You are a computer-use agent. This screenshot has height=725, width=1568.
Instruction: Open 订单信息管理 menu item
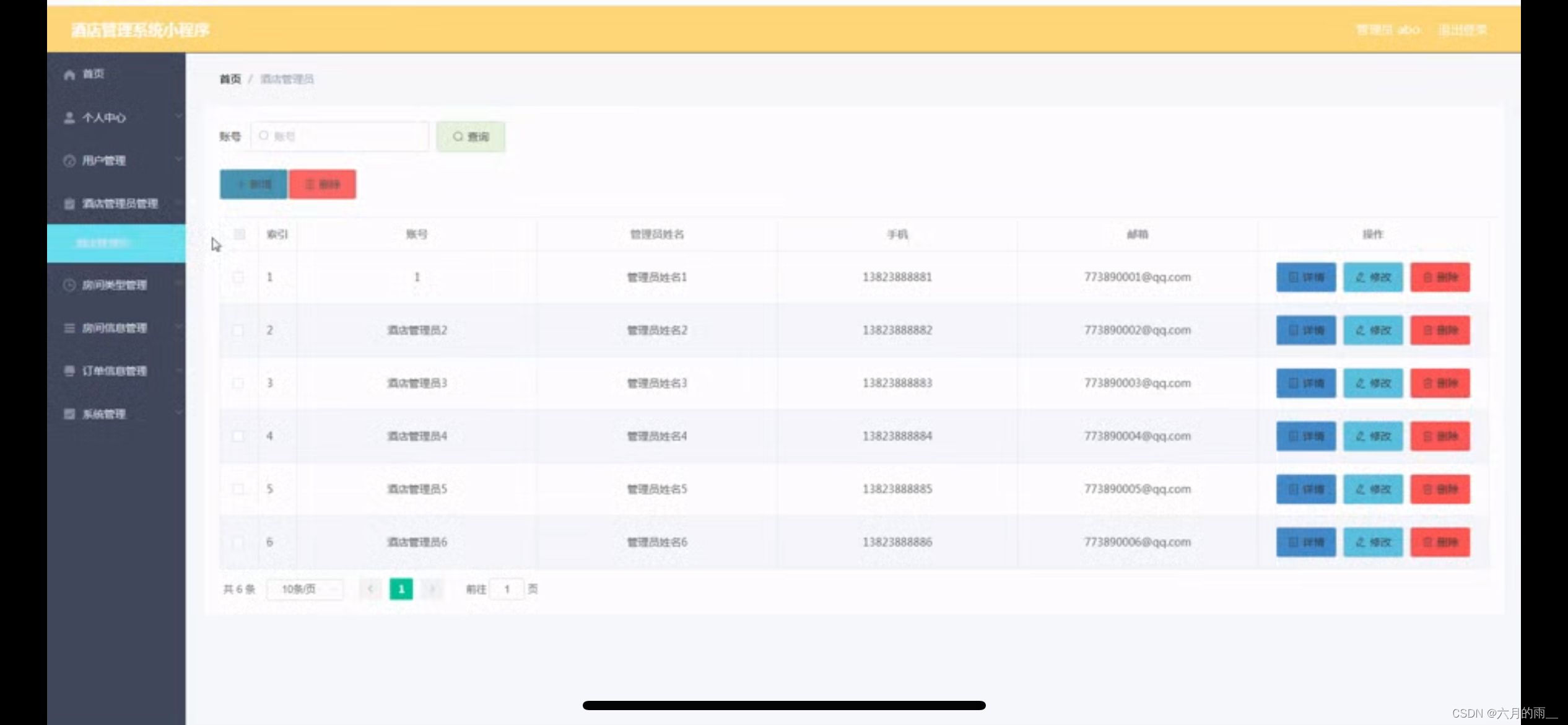tap(116, 371)
